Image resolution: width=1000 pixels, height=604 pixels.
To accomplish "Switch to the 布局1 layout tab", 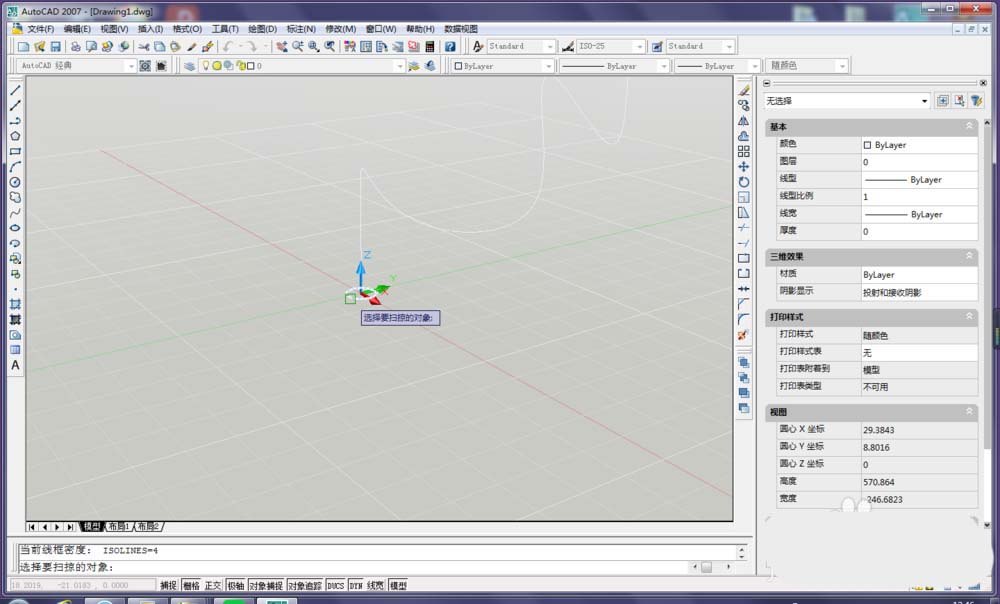I will pos(119,526).
